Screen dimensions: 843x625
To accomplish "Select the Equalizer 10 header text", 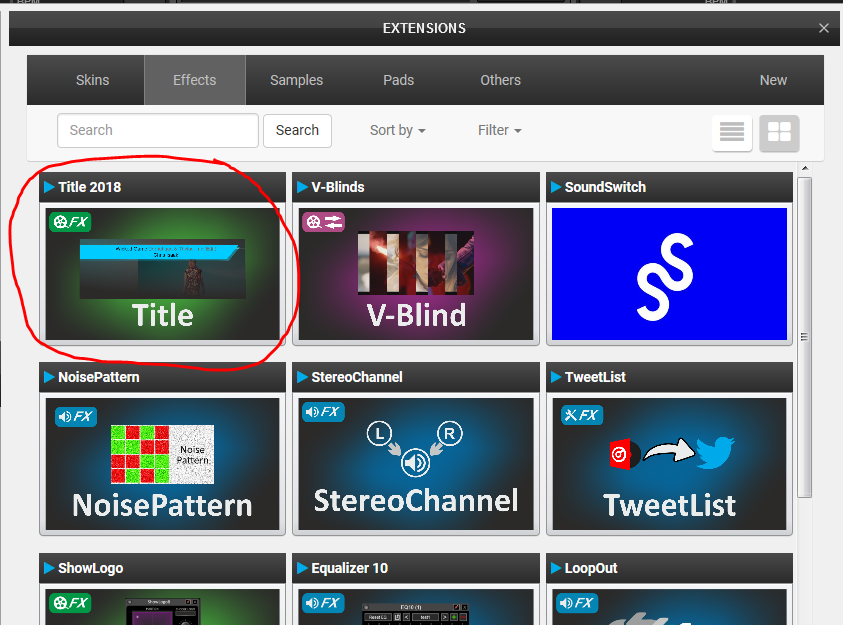I will pyautogui.click(x=350, y=568).
